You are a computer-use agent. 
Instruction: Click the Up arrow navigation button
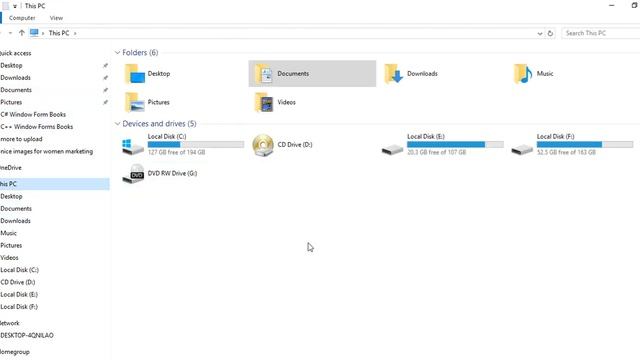point(22,33)
